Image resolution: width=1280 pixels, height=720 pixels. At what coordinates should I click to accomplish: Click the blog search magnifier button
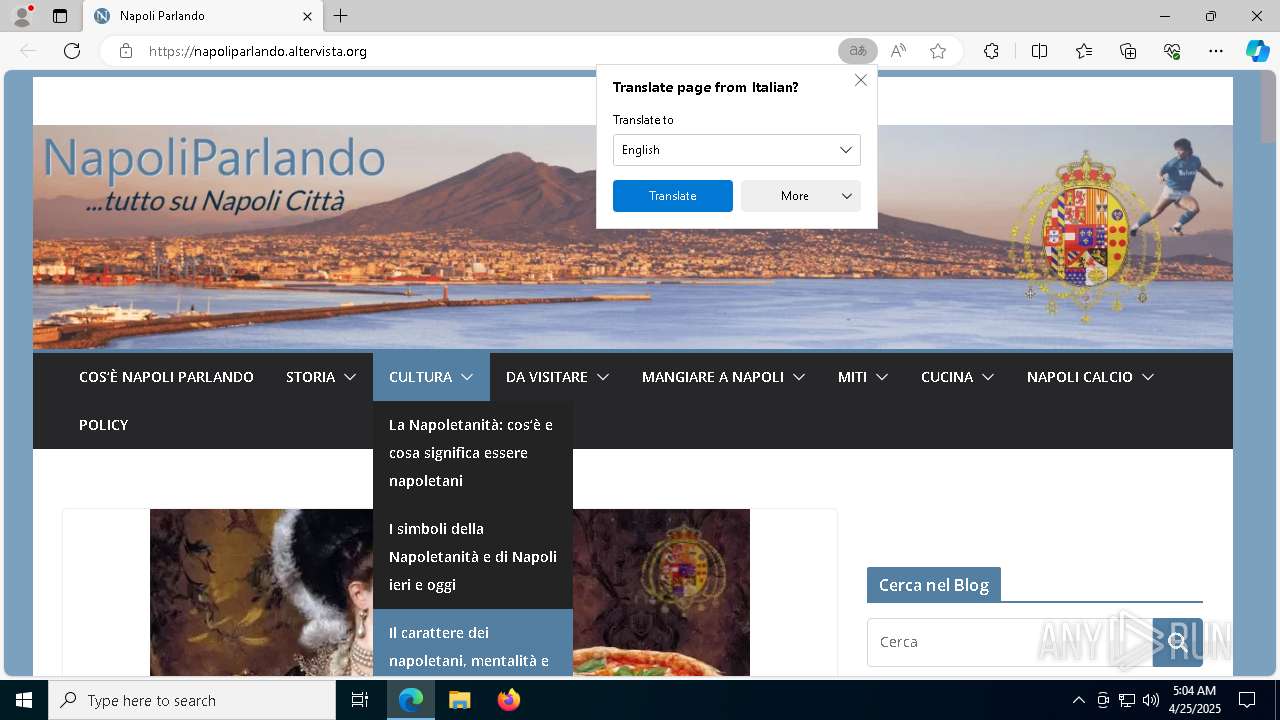[x=1177, y=642]
